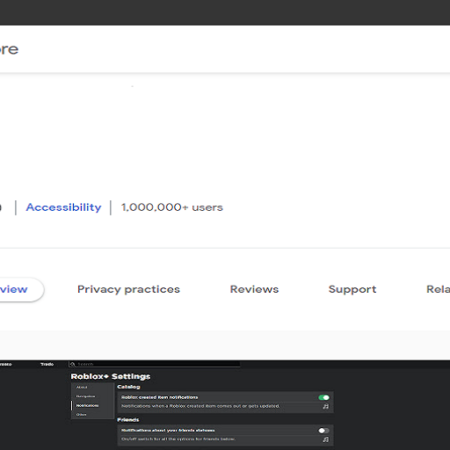
Task: Click the Catalog section heading
Action: [x=129, y=387]
